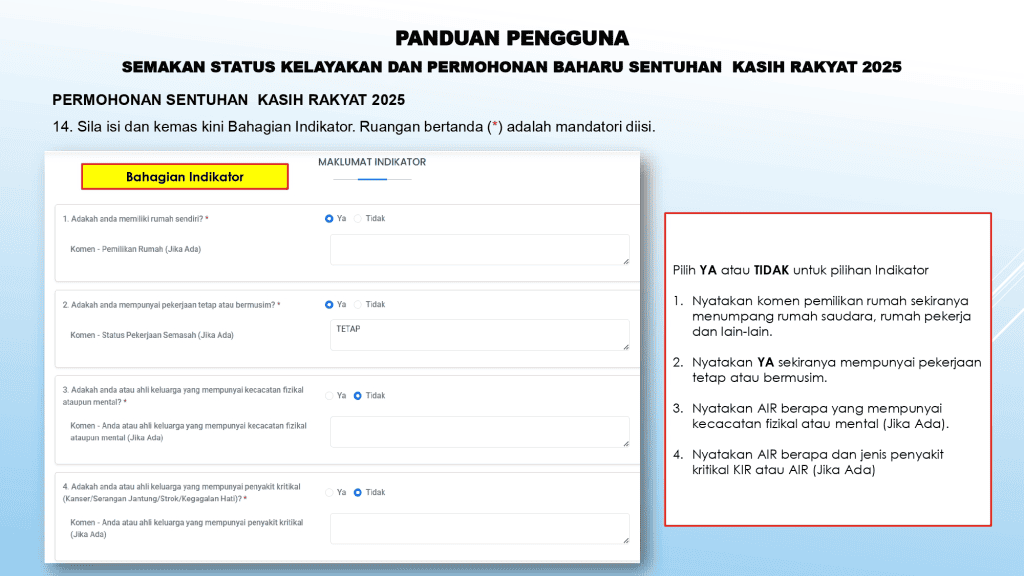This screenshot has width=1024, height=576.
Task: Click instruction item 4 about jenis penyakit kritikal
Action: pyautogui.click(x=808, y=462)
